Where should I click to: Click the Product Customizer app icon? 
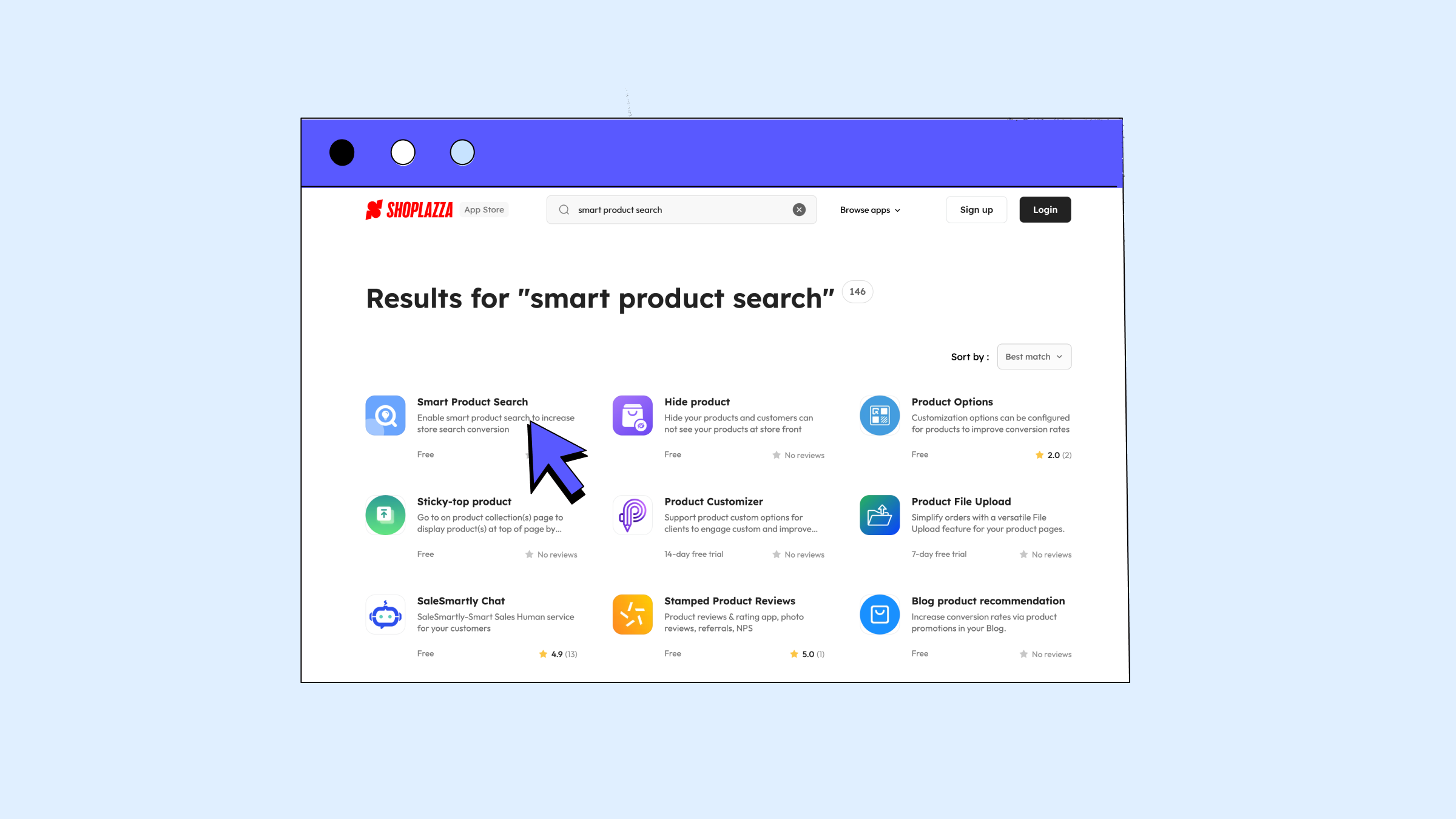[632, 514]
